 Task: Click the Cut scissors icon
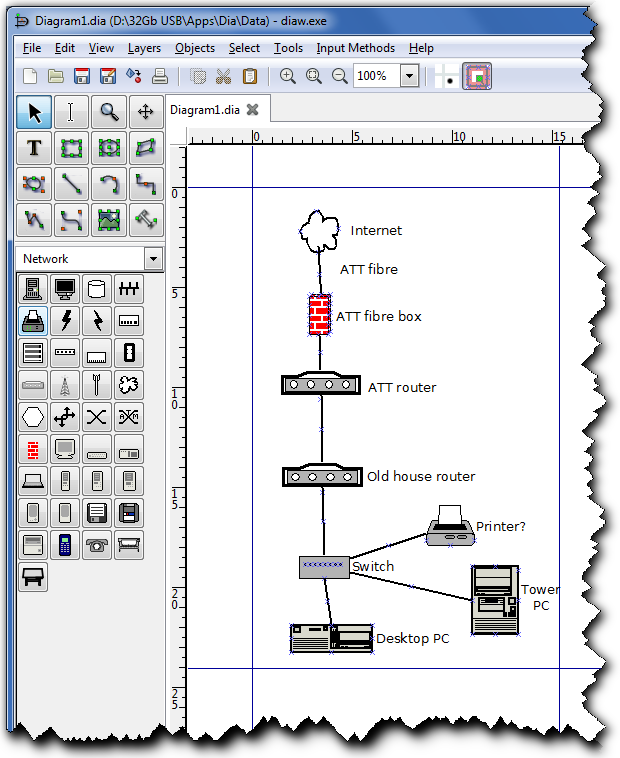(224, 76)
